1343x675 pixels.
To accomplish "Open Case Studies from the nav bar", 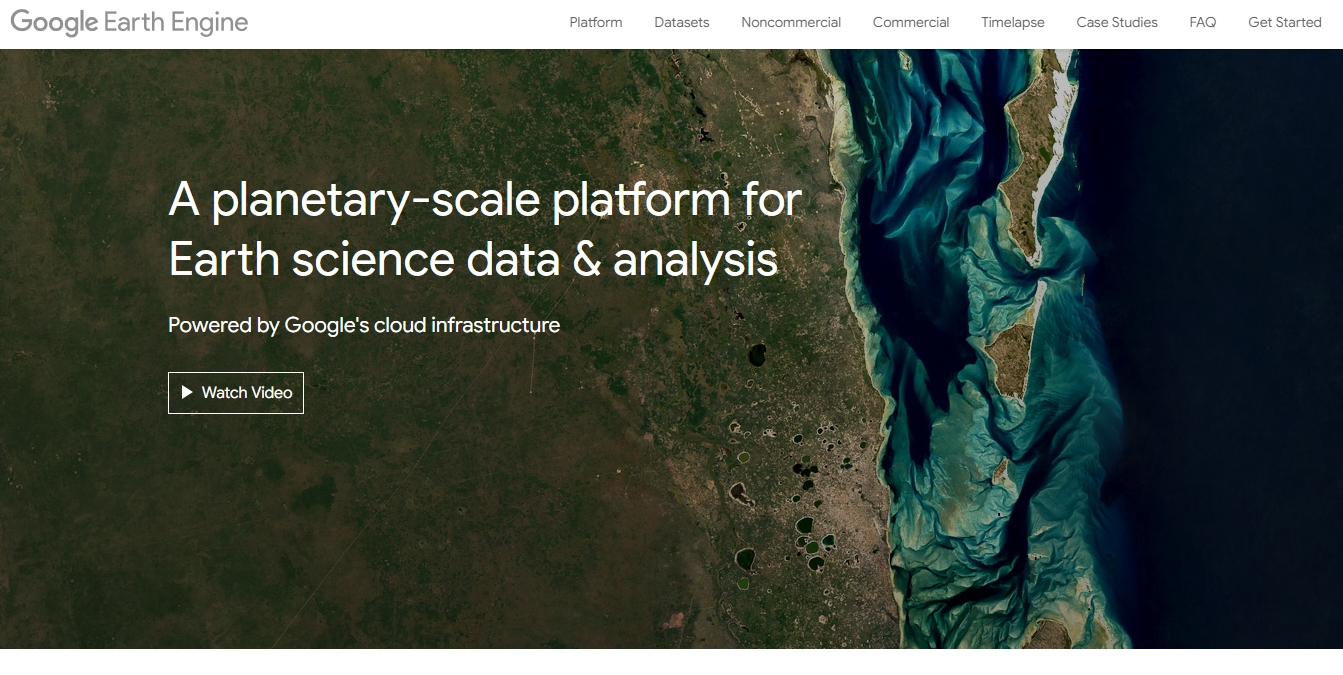I will (x=1116, y=22).
